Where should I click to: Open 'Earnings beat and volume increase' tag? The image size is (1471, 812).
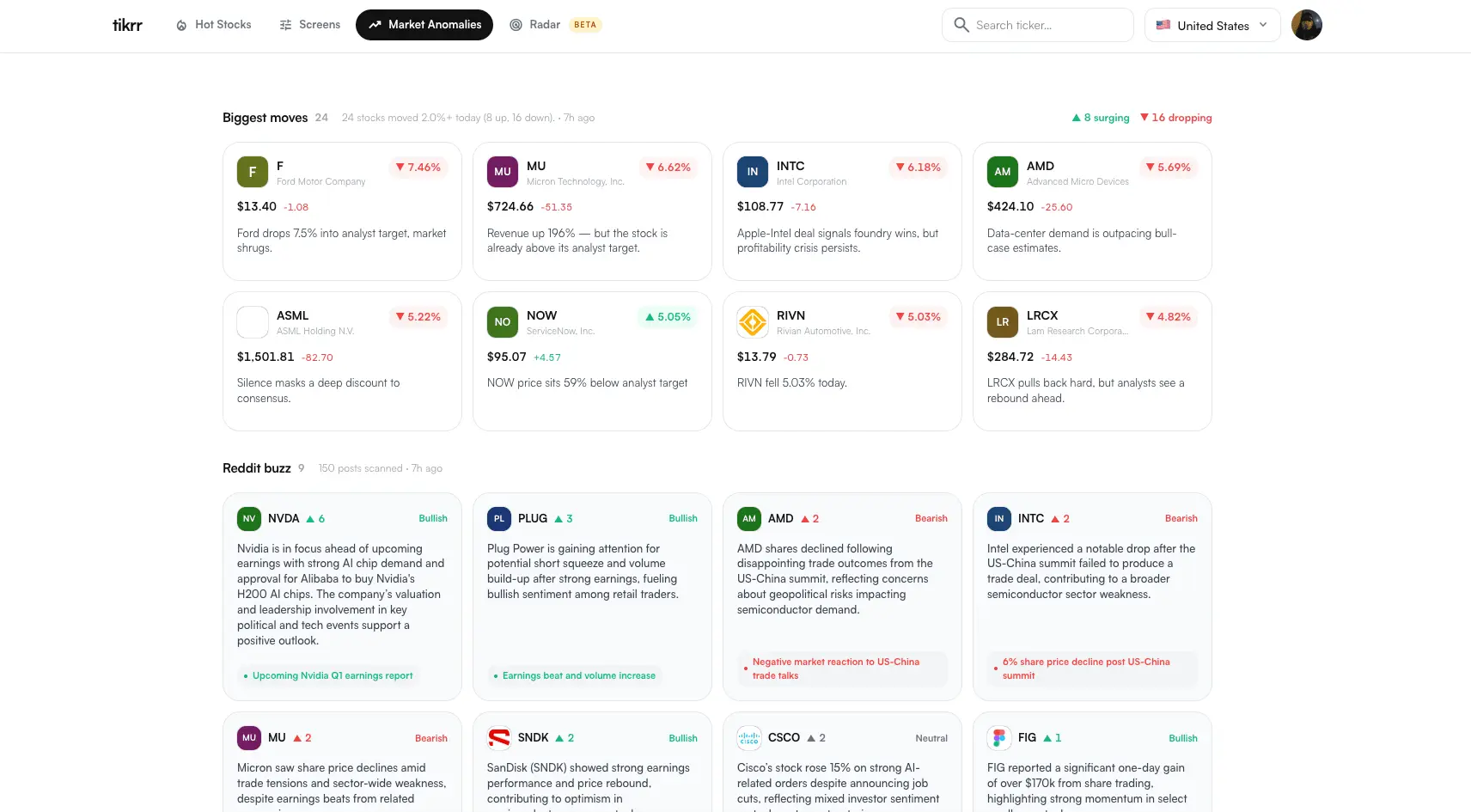(x=575, y=676)
